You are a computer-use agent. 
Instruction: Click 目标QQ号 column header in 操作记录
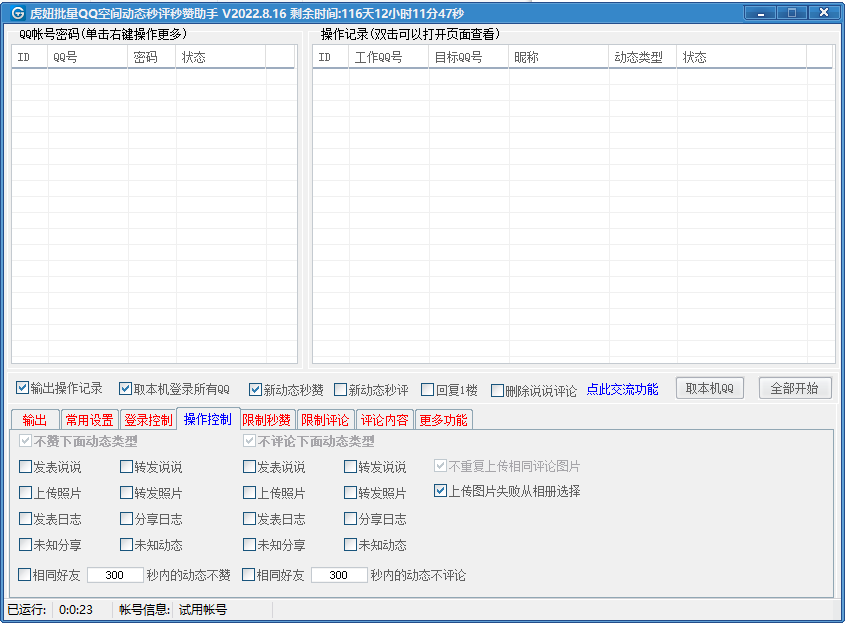tap(468, 57)
